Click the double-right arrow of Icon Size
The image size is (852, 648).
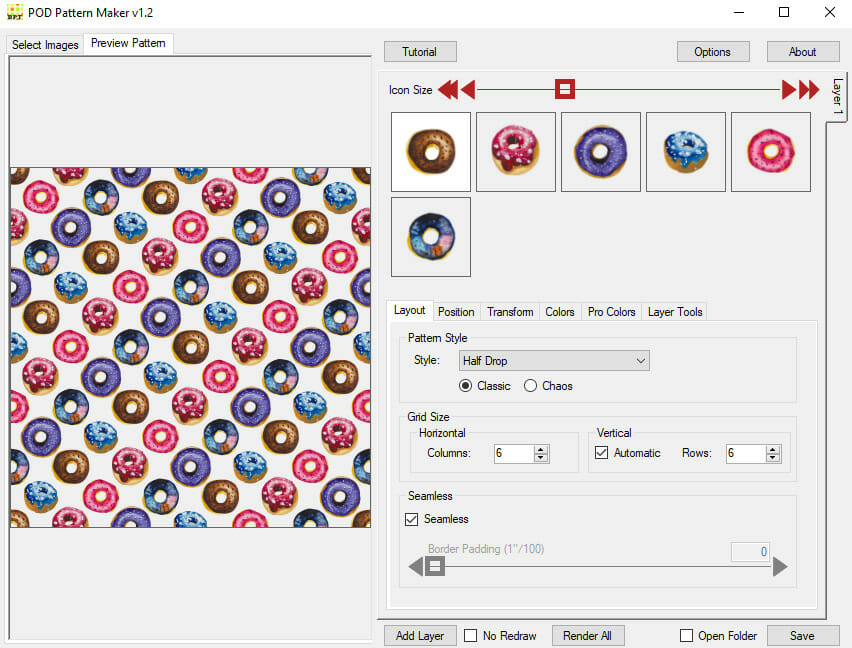pos(809,90)
